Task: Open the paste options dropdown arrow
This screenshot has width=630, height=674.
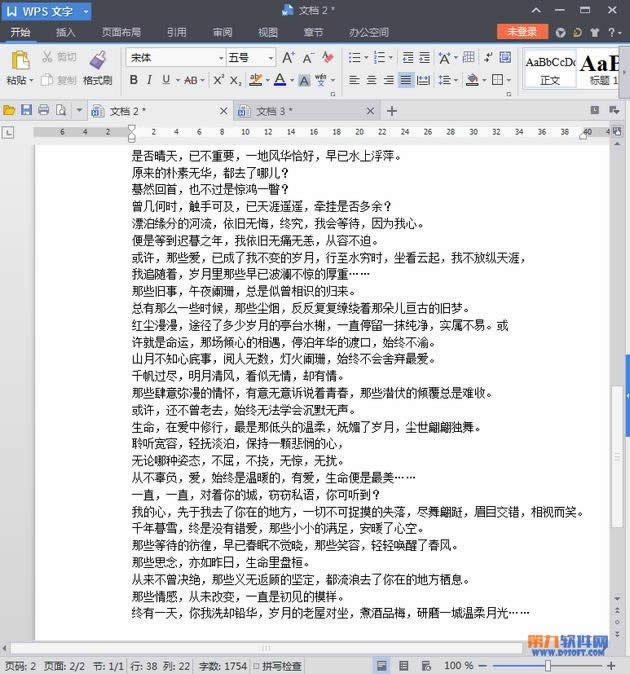Action: pos(31,80)
